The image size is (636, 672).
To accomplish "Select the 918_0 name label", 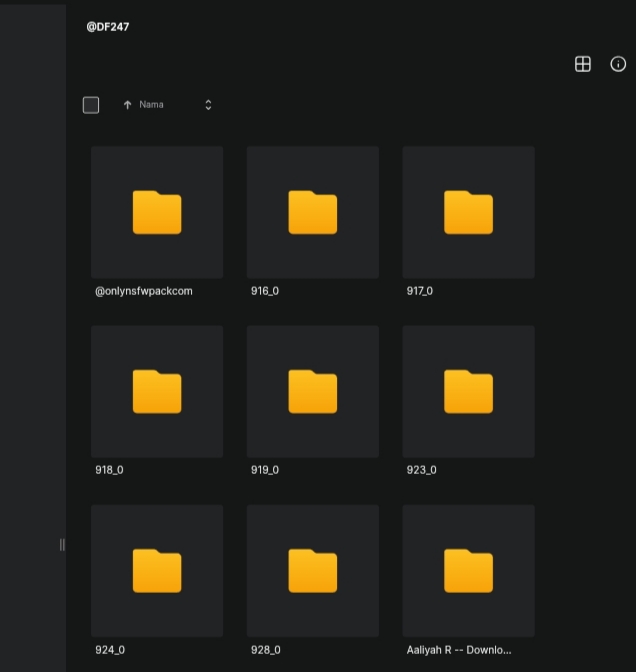I will (109, 470).
